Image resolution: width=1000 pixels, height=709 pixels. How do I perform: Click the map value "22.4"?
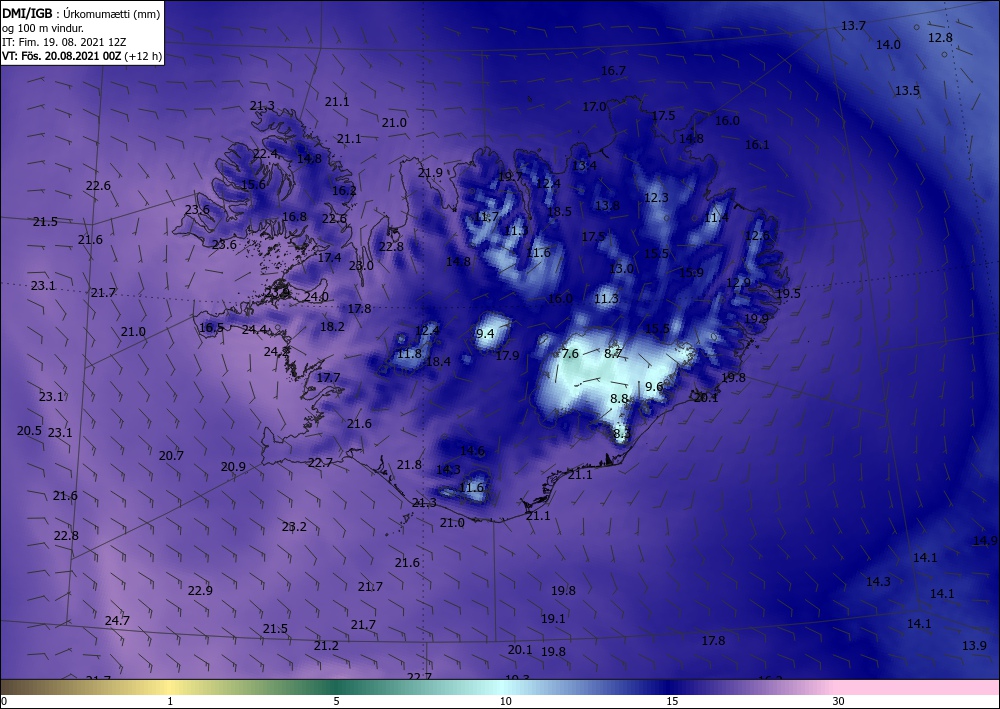(265, 154)
